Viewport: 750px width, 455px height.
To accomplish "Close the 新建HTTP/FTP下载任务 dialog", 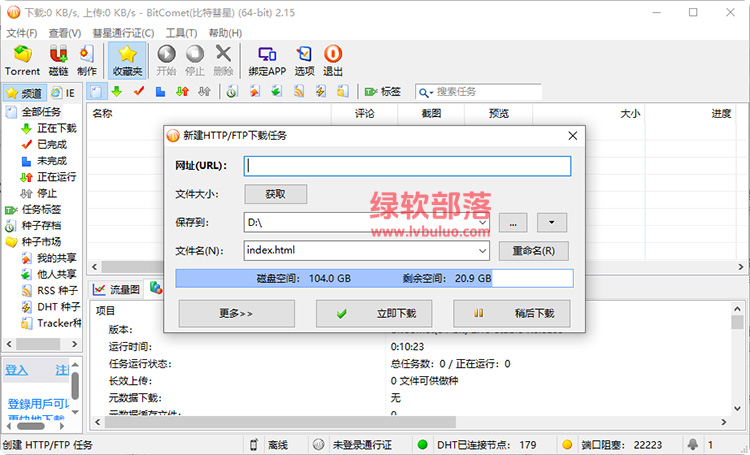I will coord(573,136).
